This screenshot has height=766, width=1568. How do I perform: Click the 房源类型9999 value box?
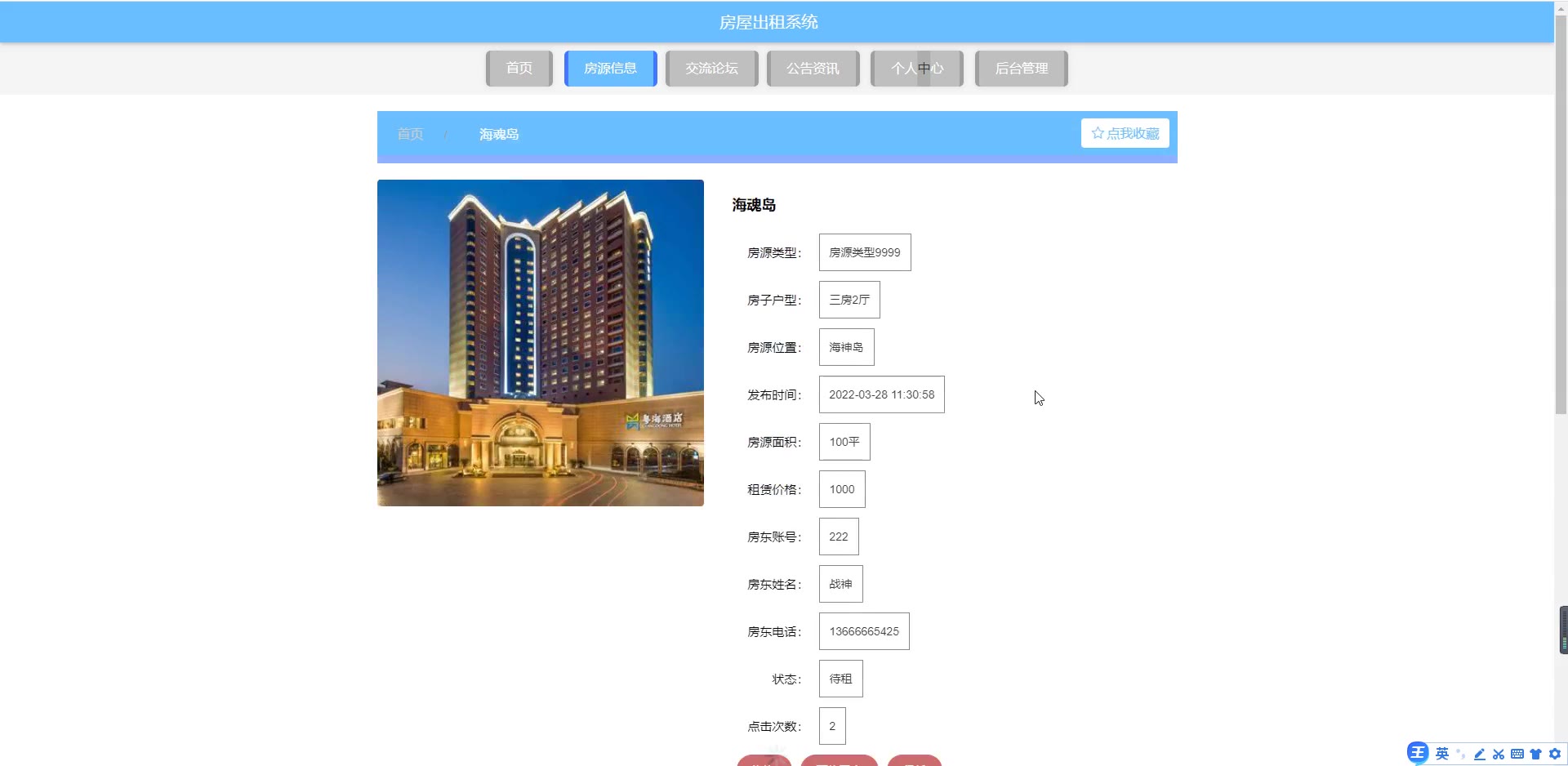pyautogui.click(x=865, y=252)
